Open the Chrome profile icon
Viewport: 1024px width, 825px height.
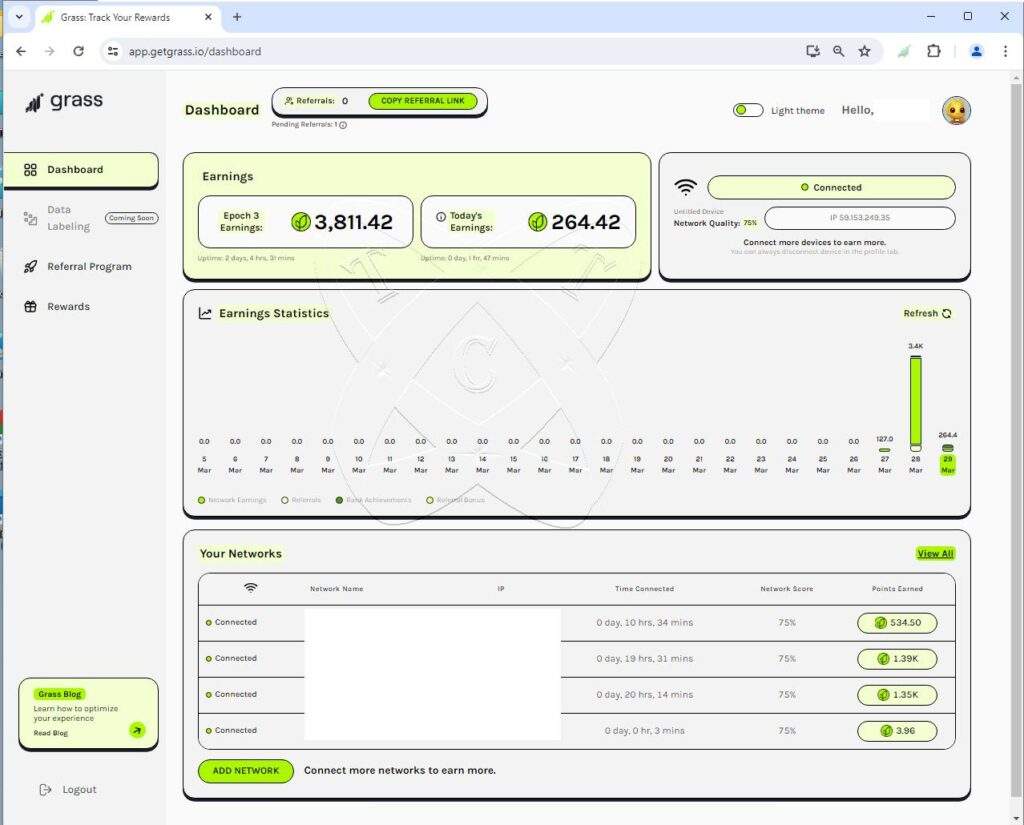[x=976, y=52]
